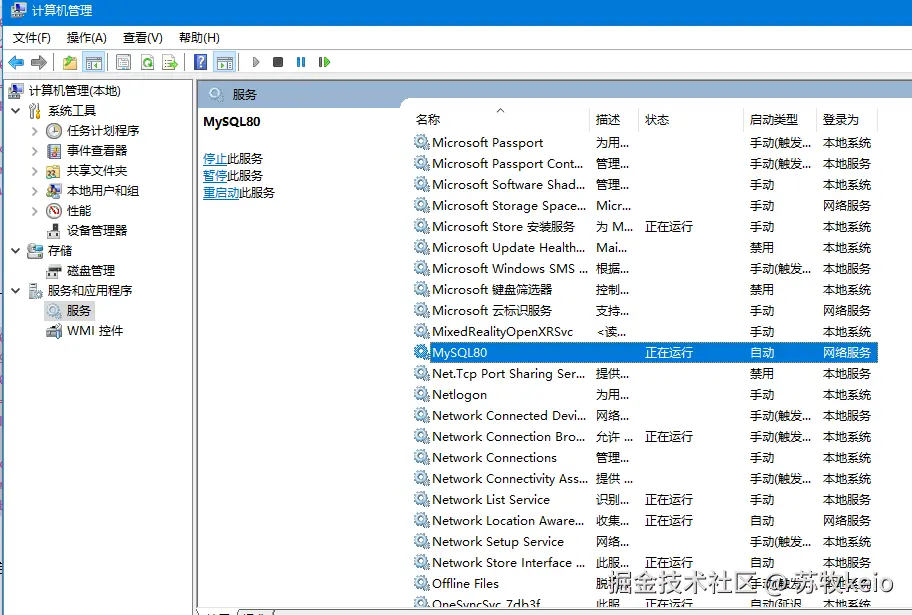
Task: Sort by the 描述 column header
Action: (614, 119)
